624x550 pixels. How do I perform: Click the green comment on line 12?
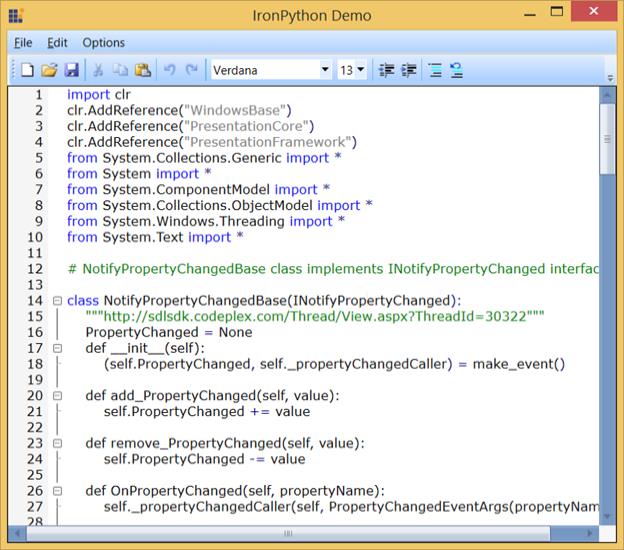click(x=333, y=269)
